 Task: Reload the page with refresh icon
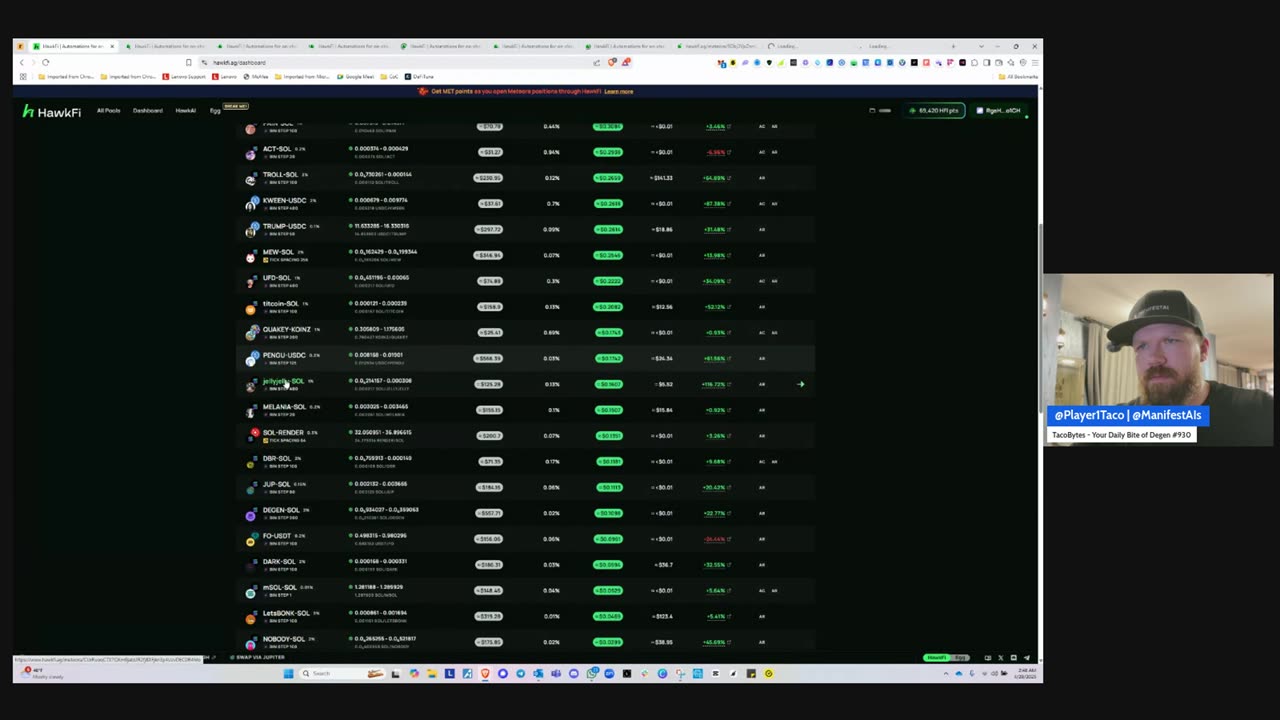coord(45,62)
